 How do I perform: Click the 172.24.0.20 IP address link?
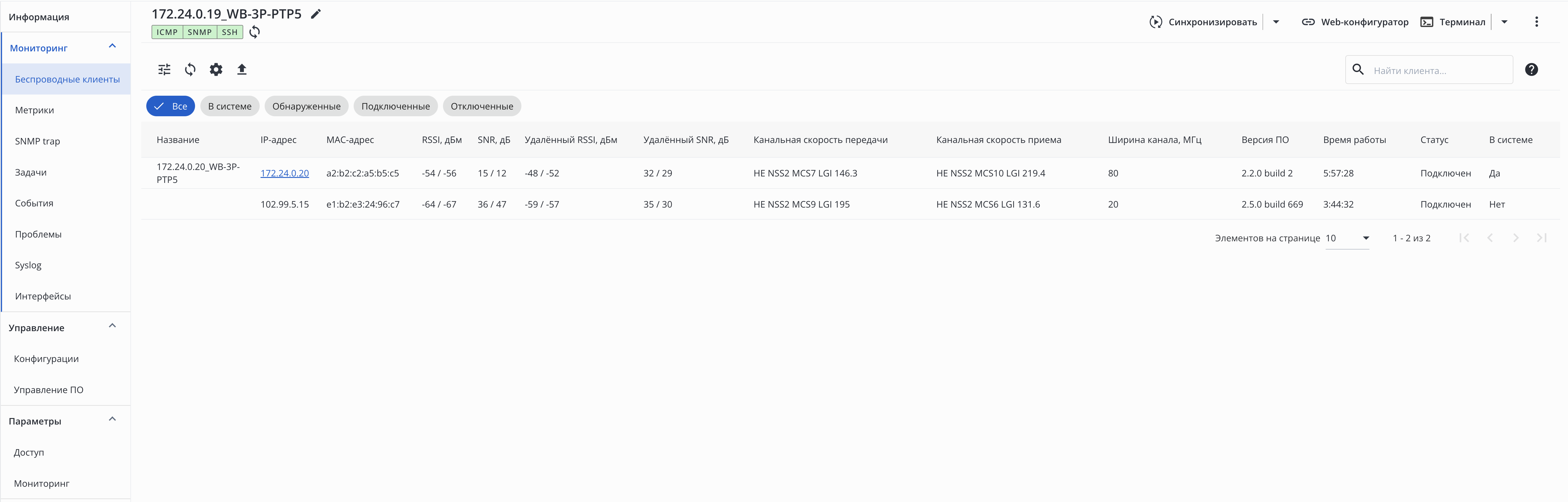(284, 173)
